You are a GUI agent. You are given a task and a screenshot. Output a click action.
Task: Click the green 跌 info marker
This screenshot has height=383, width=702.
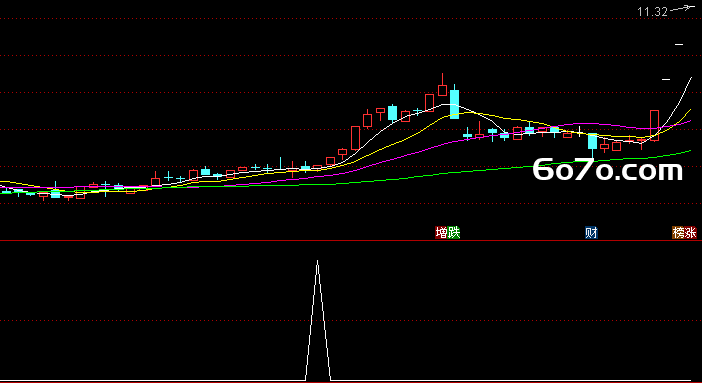pyautogui.click(x=454, y=232)
